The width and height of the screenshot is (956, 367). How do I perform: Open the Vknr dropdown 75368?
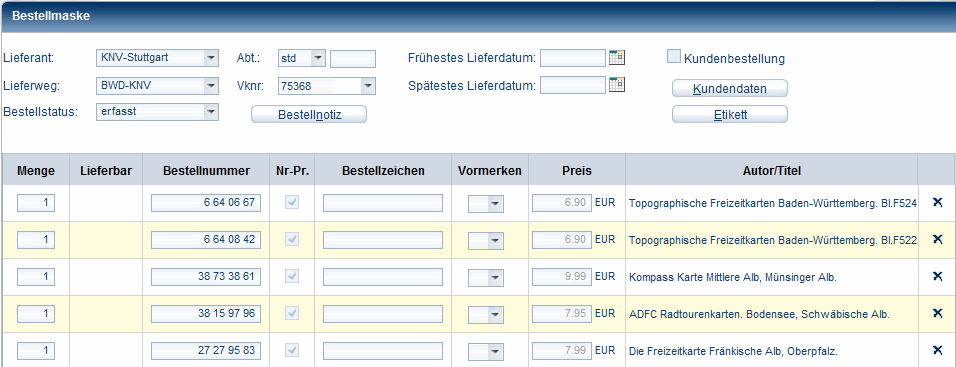tap(368, 86)
